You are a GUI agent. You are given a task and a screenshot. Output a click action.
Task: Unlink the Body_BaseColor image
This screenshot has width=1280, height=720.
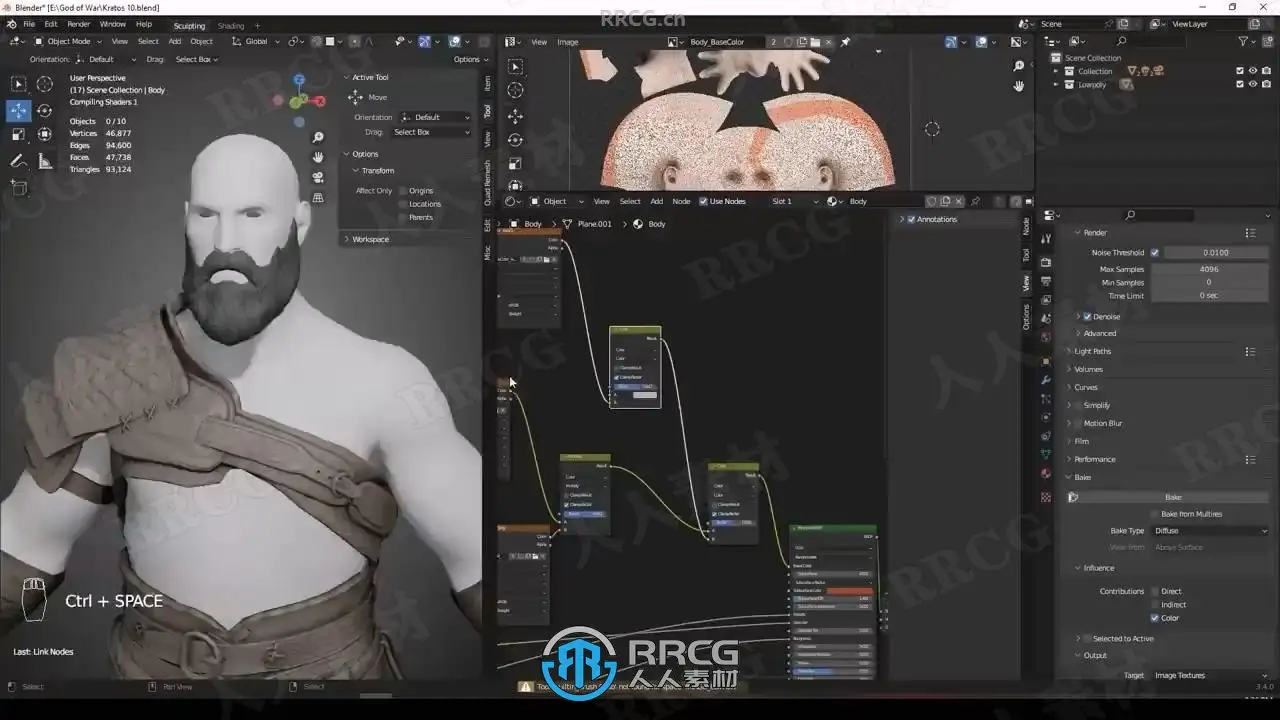pyautogui.click(x=829, y=42)
